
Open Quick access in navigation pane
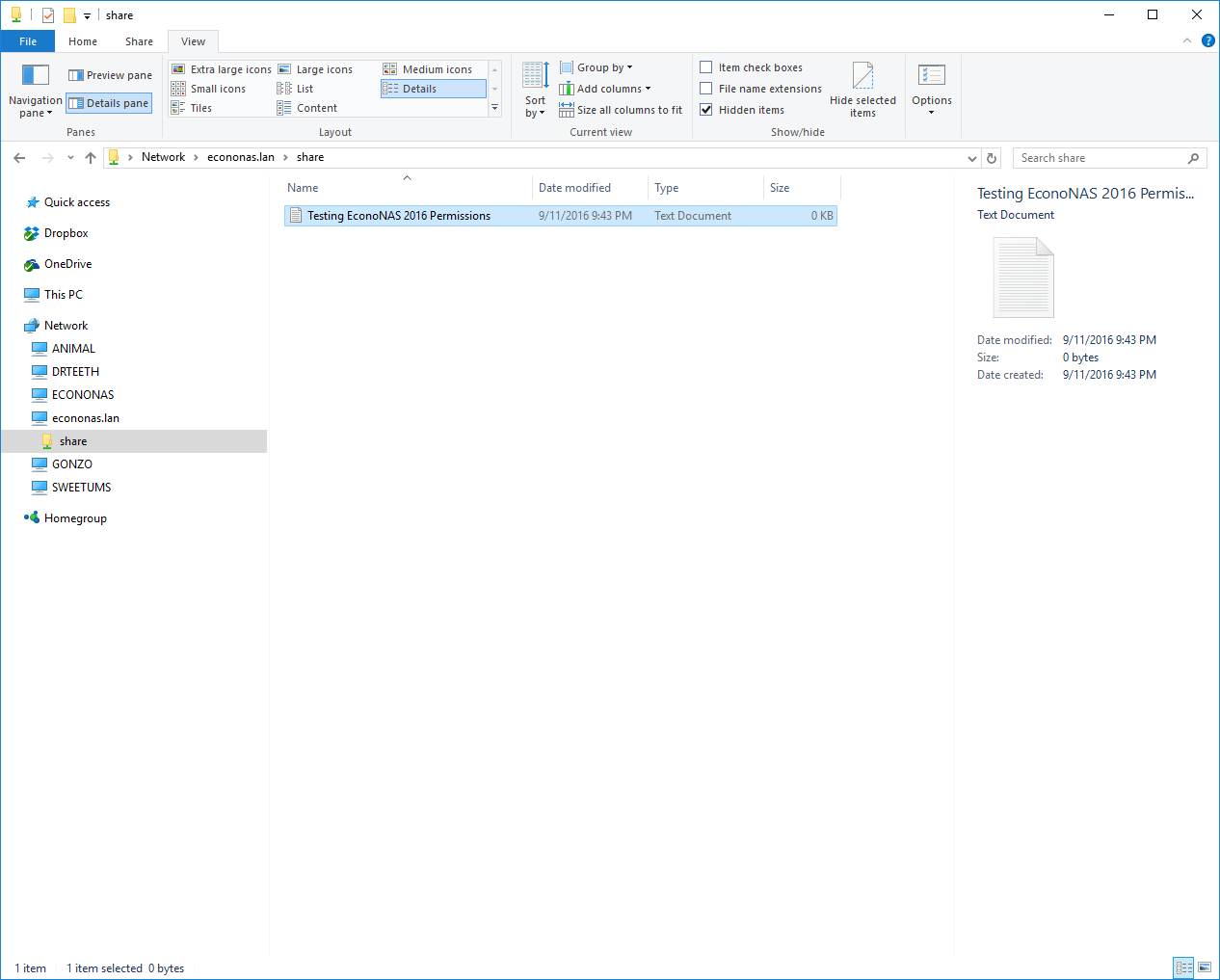77,202
